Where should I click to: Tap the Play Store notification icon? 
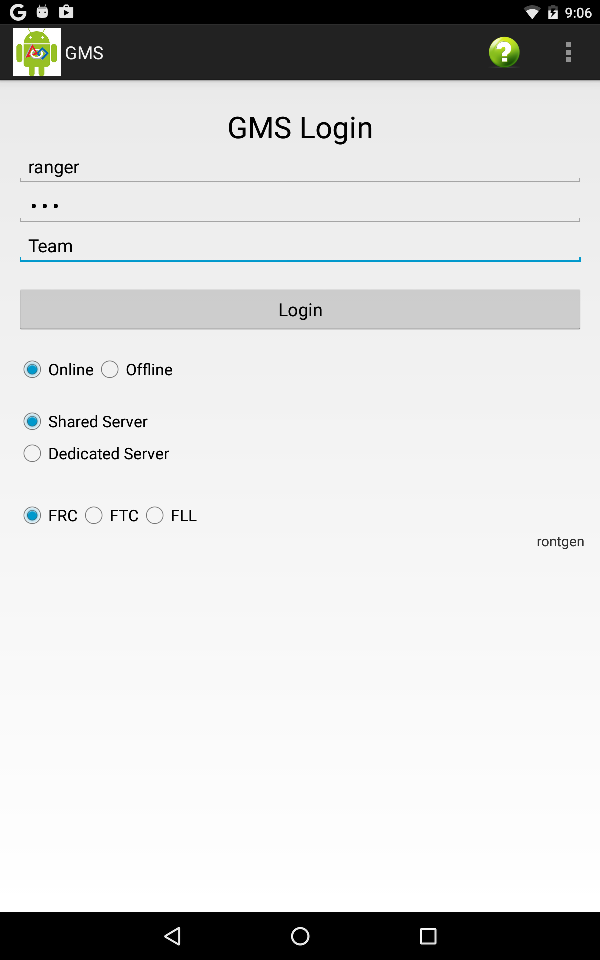[x=66, y=11]
